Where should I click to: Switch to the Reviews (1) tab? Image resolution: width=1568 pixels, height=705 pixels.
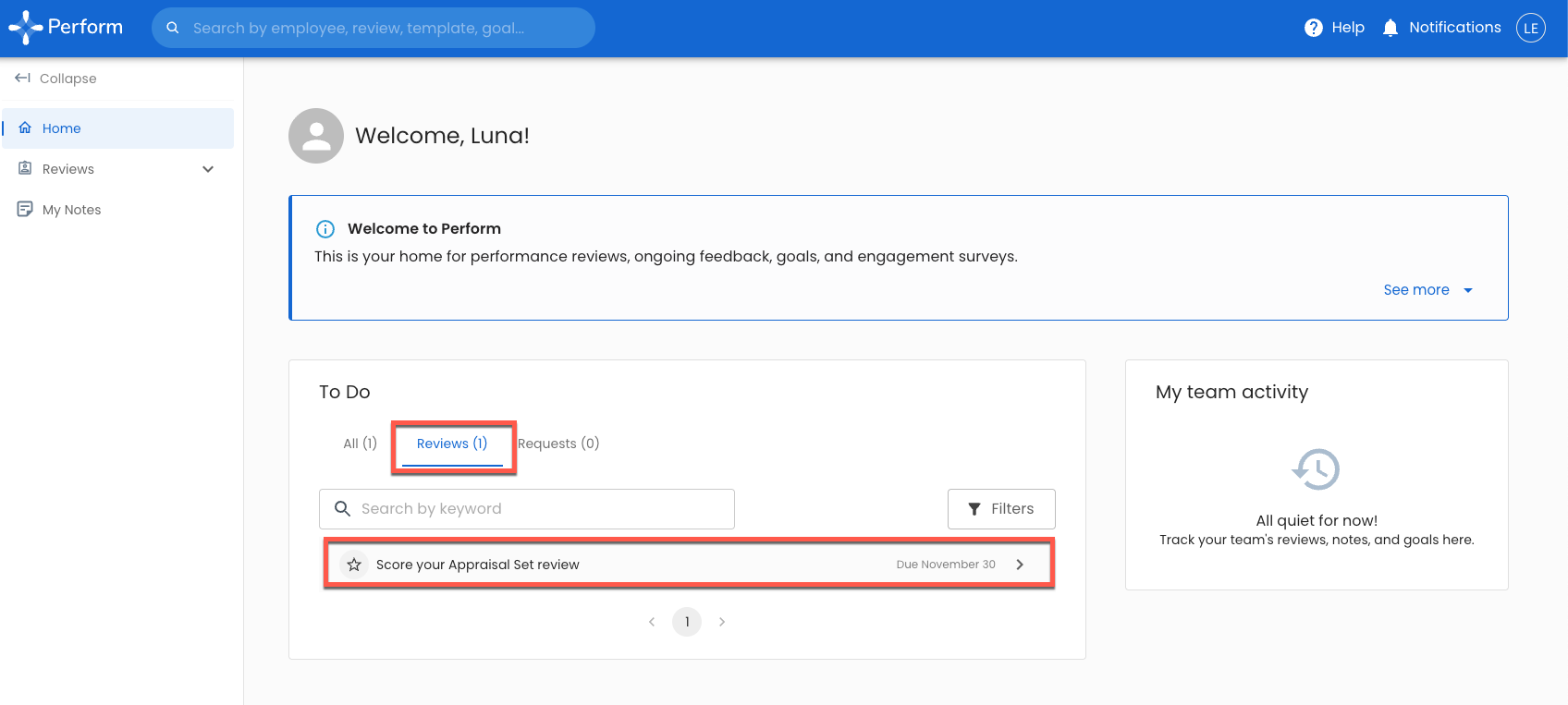coord(452,444)
